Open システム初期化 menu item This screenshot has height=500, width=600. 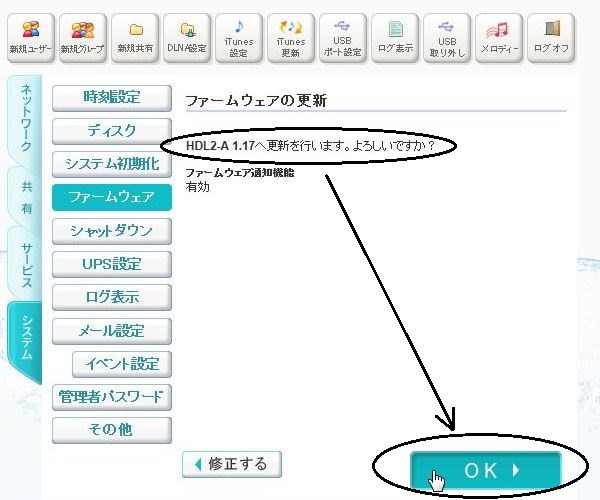point(112,164)
